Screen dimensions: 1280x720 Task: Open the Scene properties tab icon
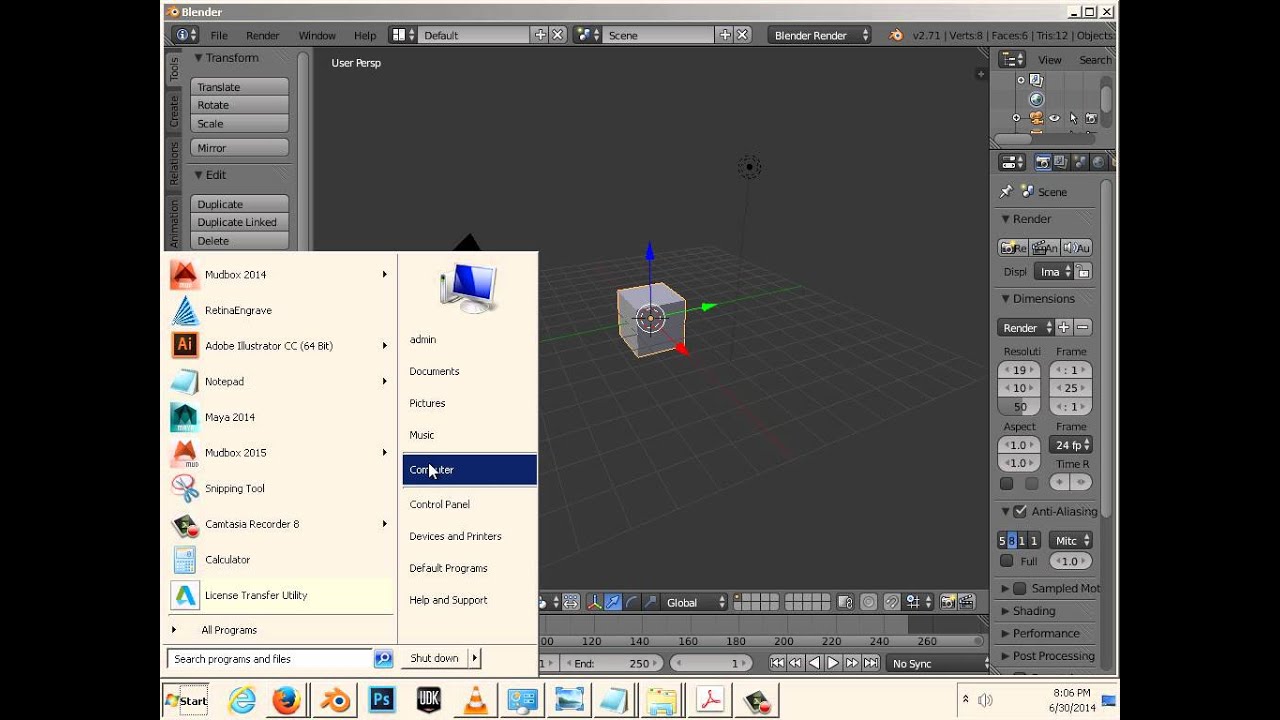point(1079,162)
